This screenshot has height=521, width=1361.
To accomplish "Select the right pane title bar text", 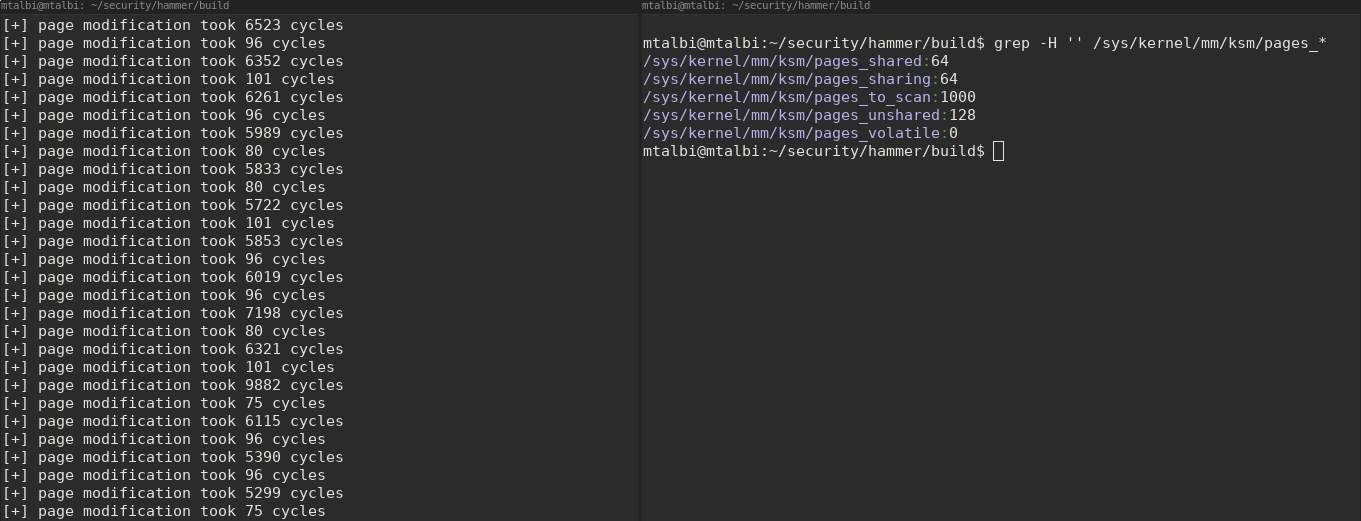I will [x=756, y=5].
